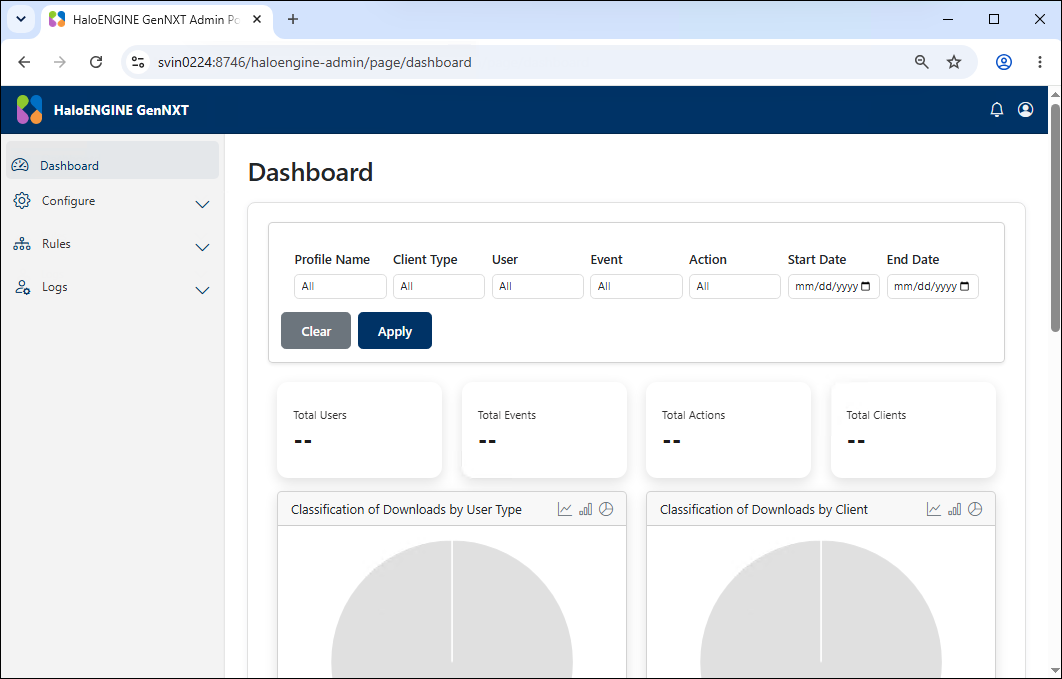This screenshot has width=1062, height=679.
Task: Click the page vertical scrollbar thumb
Action: 1055,217
